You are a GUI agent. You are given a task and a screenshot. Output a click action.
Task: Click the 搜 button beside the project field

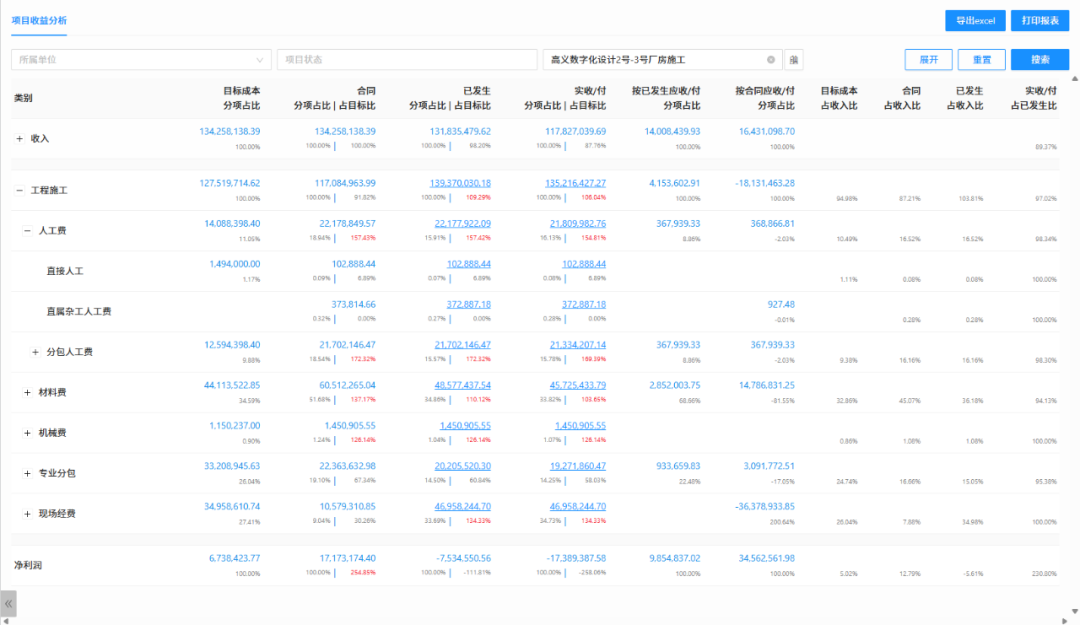click(x=794, y=60)
